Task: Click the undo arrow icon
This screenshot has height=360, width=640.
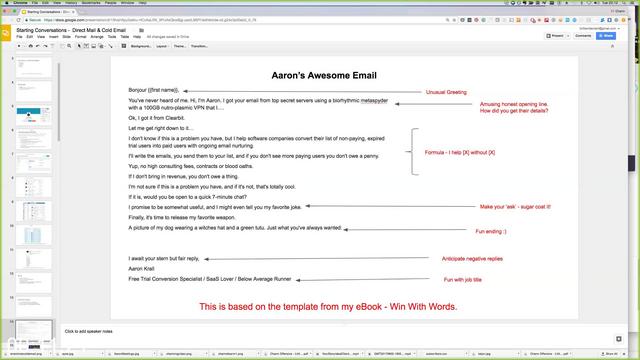Action: (x=38, y=46)
